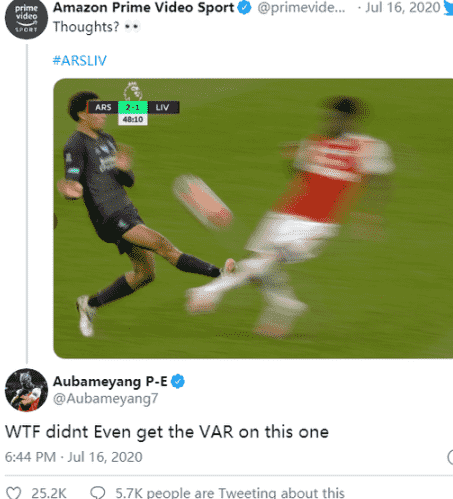Image resolution: width=453 pixels, height=499 pixels.
Task: Click the Prime Video Sport profile avatar
Action: coord(26,18)
